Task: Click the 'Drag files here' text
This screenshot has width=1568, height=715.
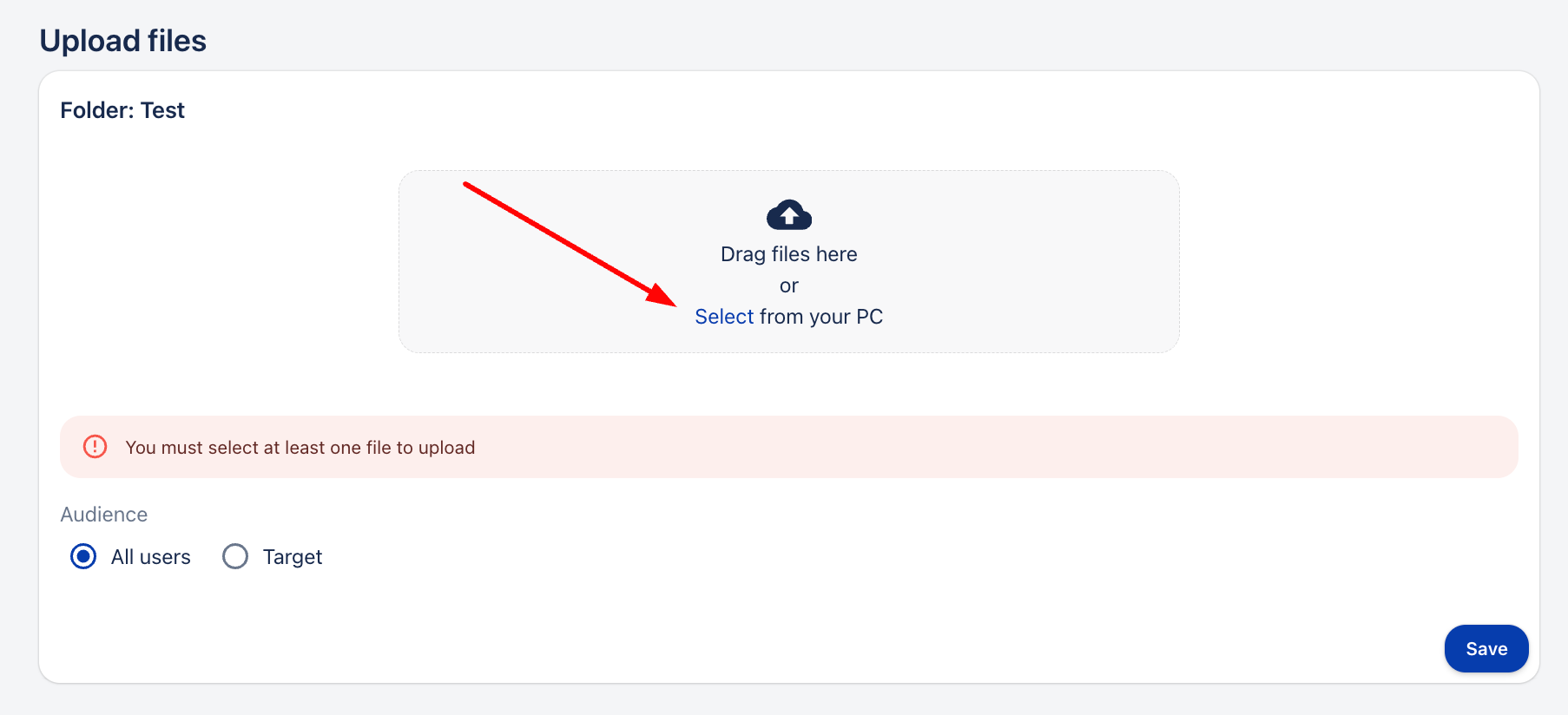Action: [788, 254]
